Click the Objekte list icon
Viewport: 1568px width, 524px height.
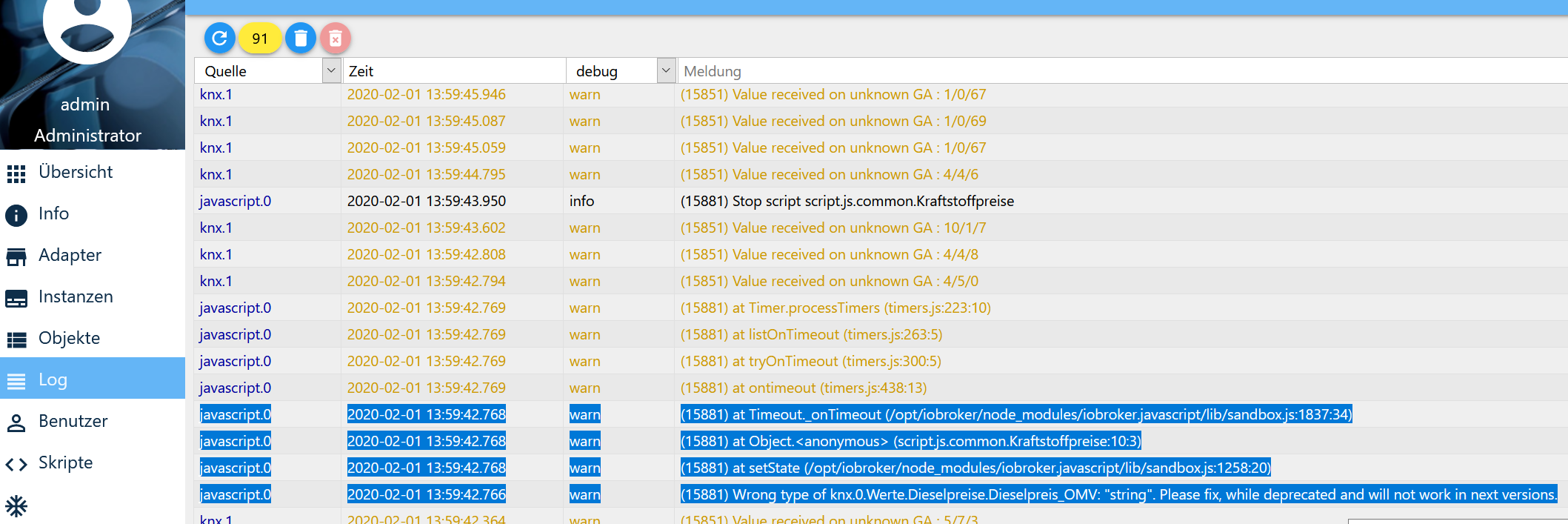tap(16, 339)
